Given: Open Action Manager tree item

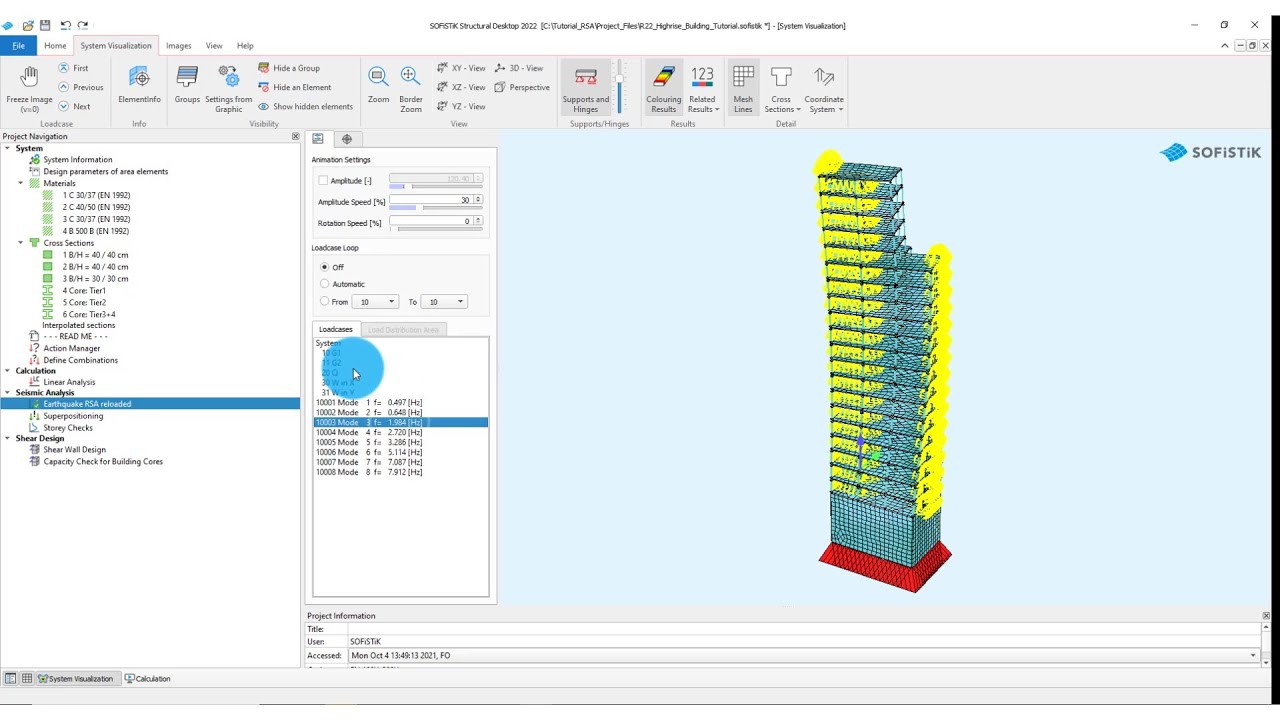Looking at the screenshot, I should tap(71, 348).
